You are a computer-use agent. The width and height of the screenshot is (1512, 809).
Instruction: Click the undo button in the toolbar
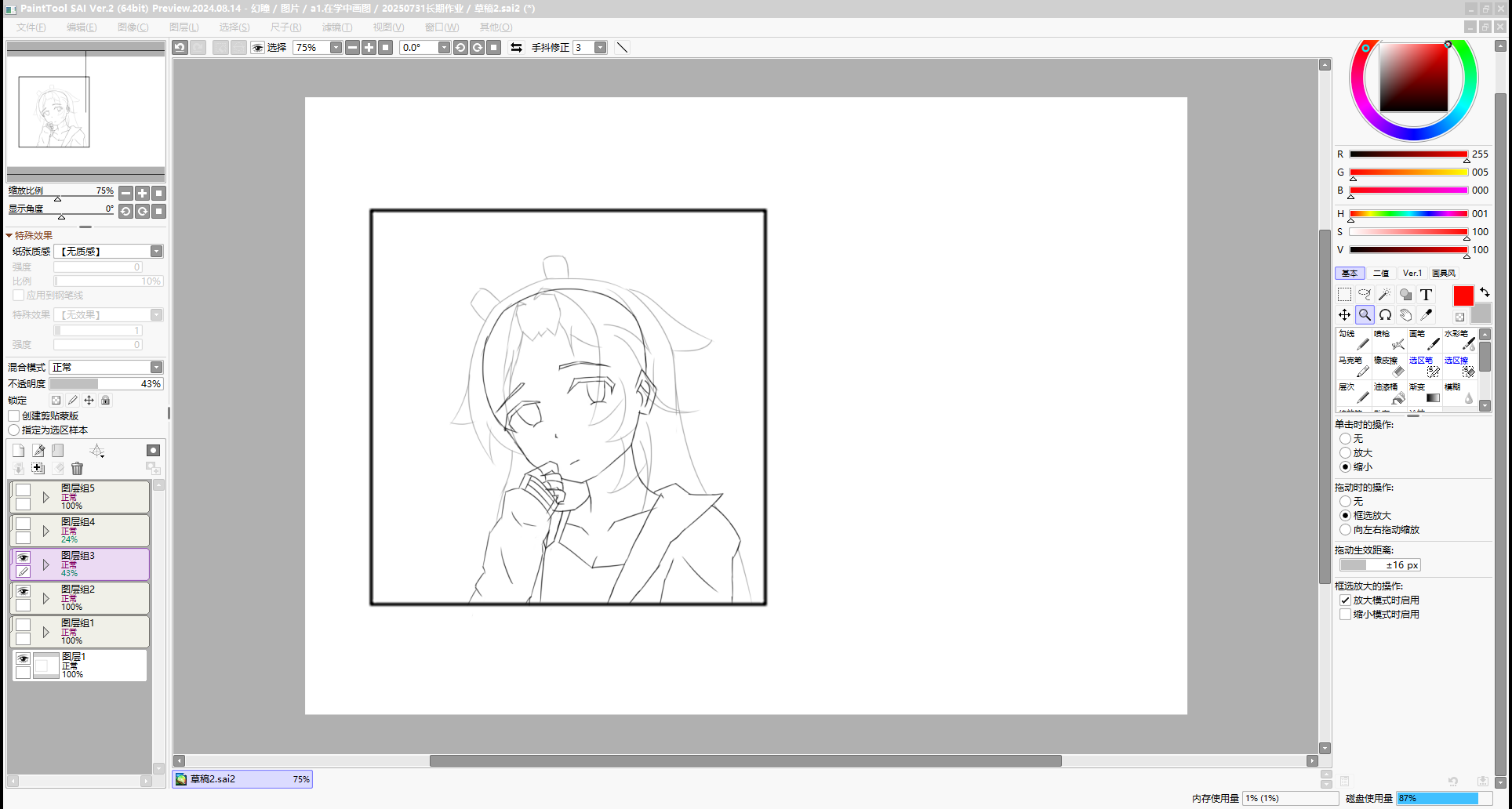click(180, 48)
